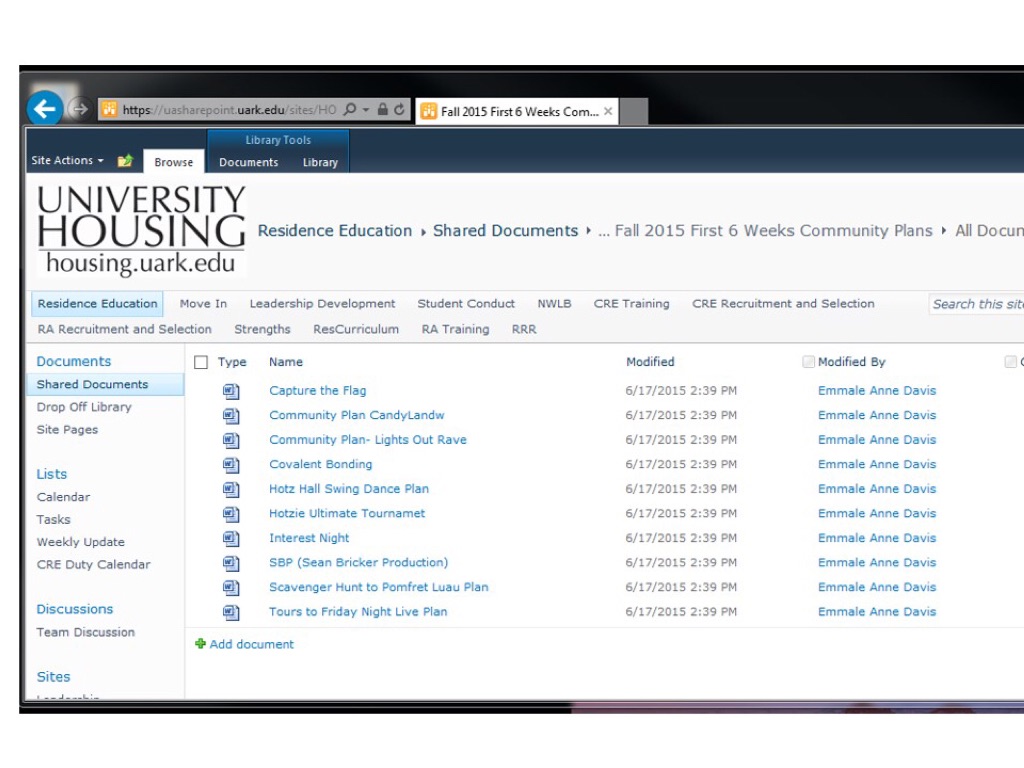Click the Word icon for Covalent Bonding
1024x768 pixels.
231,464
